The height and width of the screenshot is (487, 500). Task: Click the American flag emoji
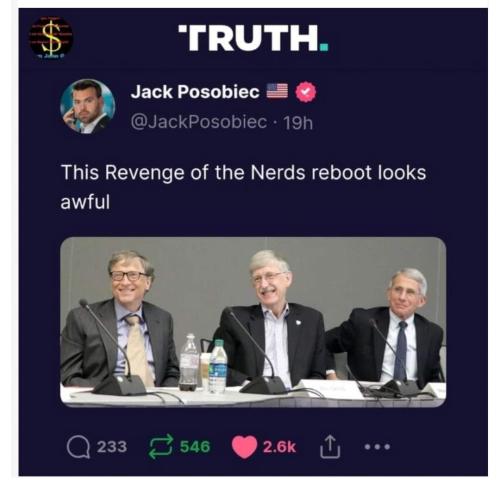(x=277, y=91)
